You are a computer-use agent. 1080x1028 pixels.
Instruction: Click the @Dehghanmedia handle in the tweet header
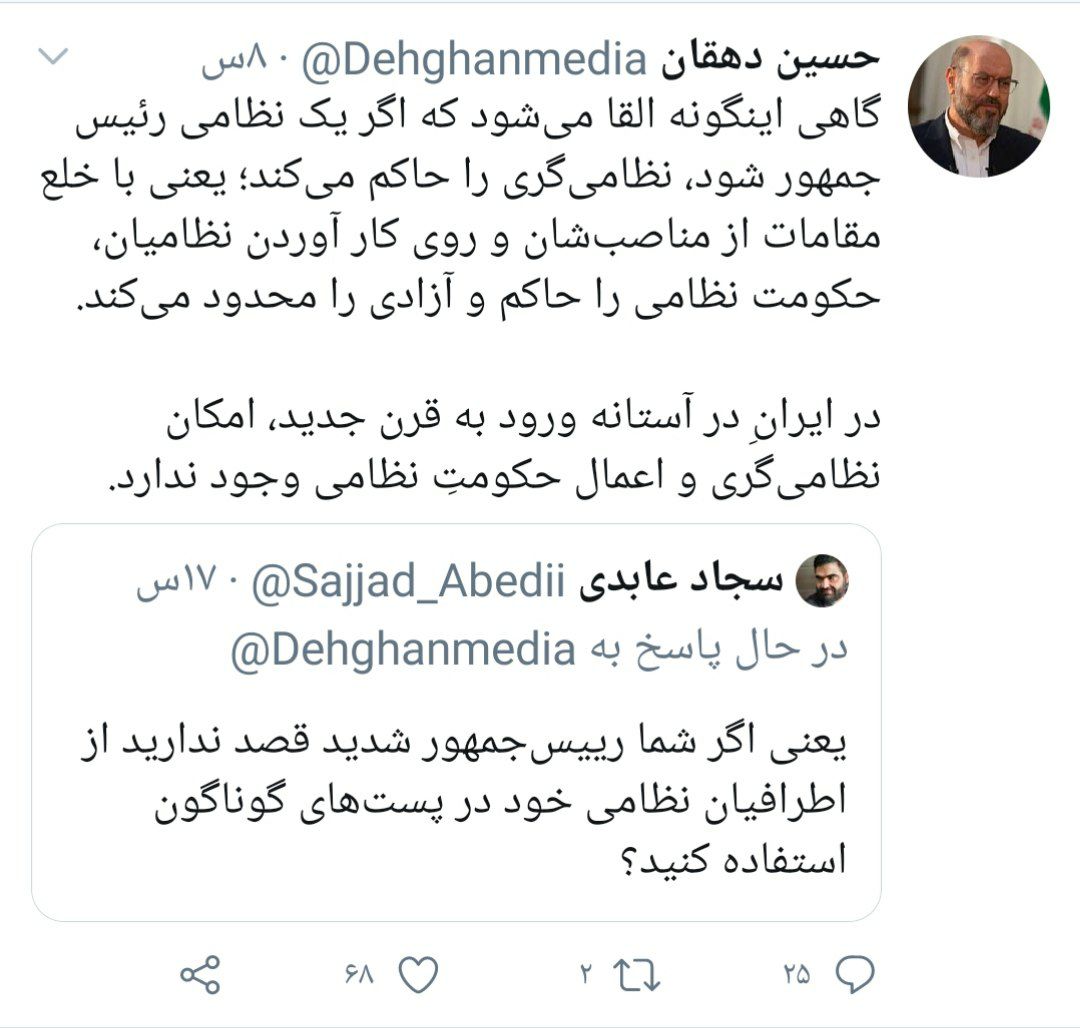(475, 61)
